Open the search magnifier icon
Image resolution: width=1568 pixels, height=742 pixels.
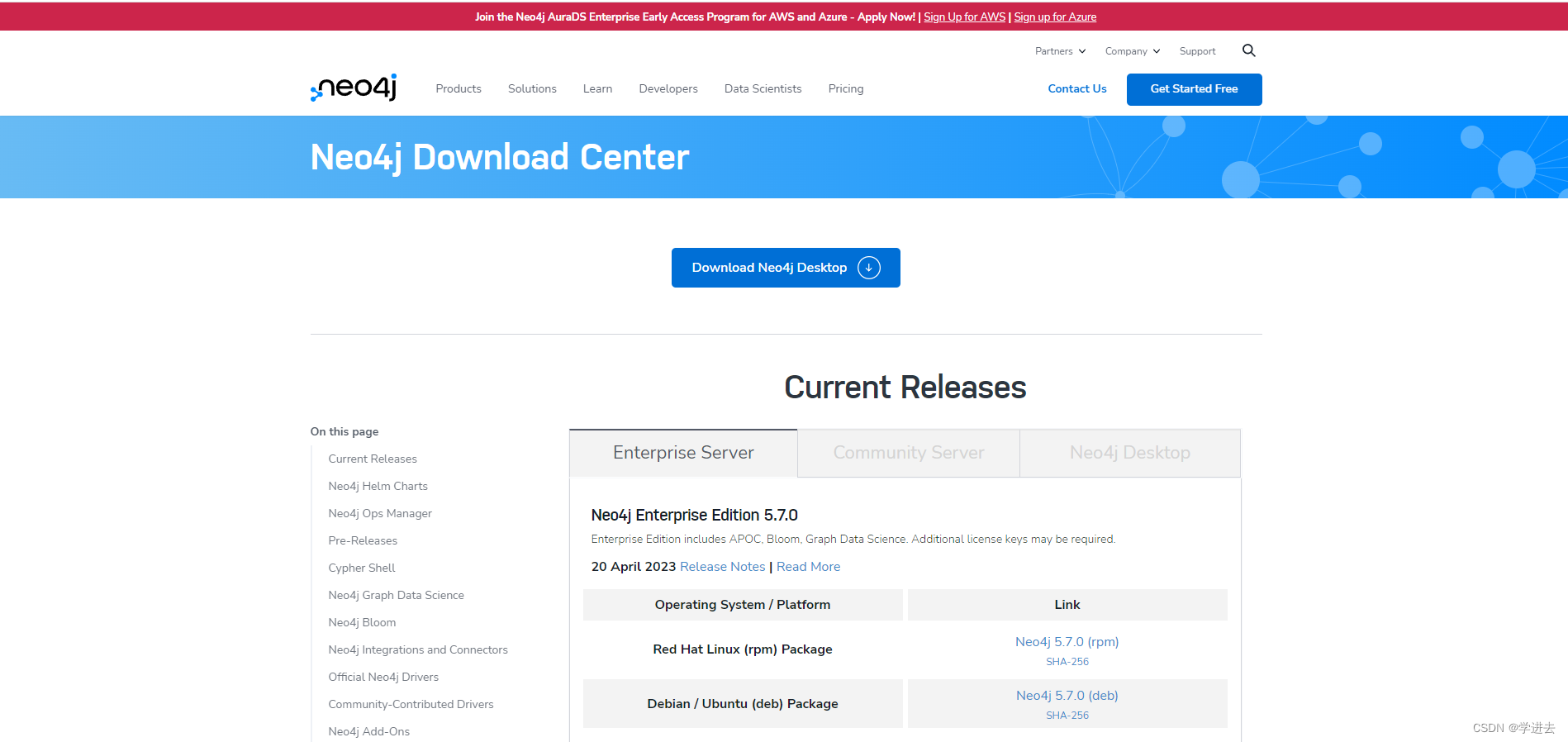1248,50
